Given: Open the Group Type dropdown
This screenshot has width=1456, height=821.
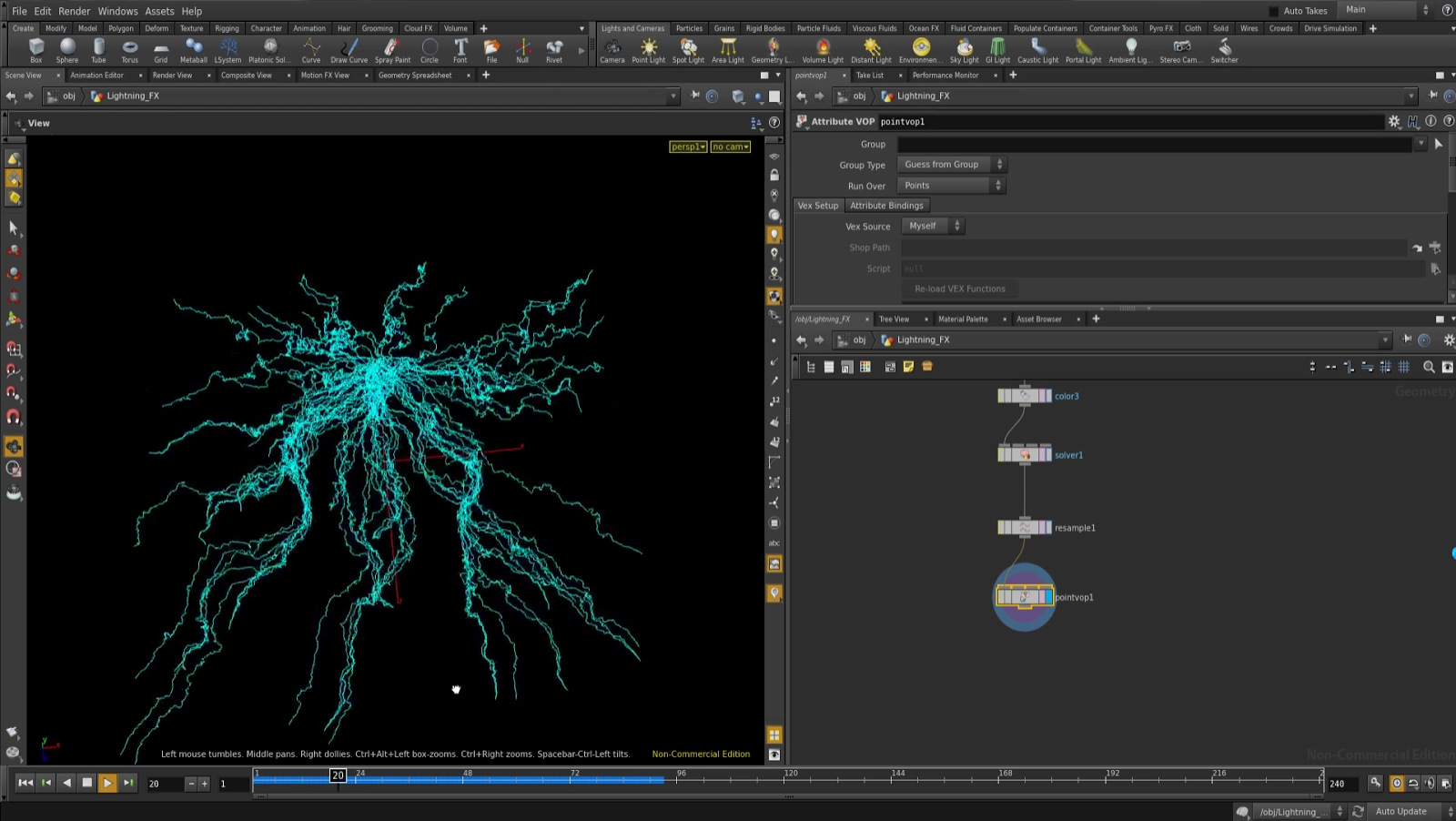Looking at the screenshot, I should coord(951,165).
